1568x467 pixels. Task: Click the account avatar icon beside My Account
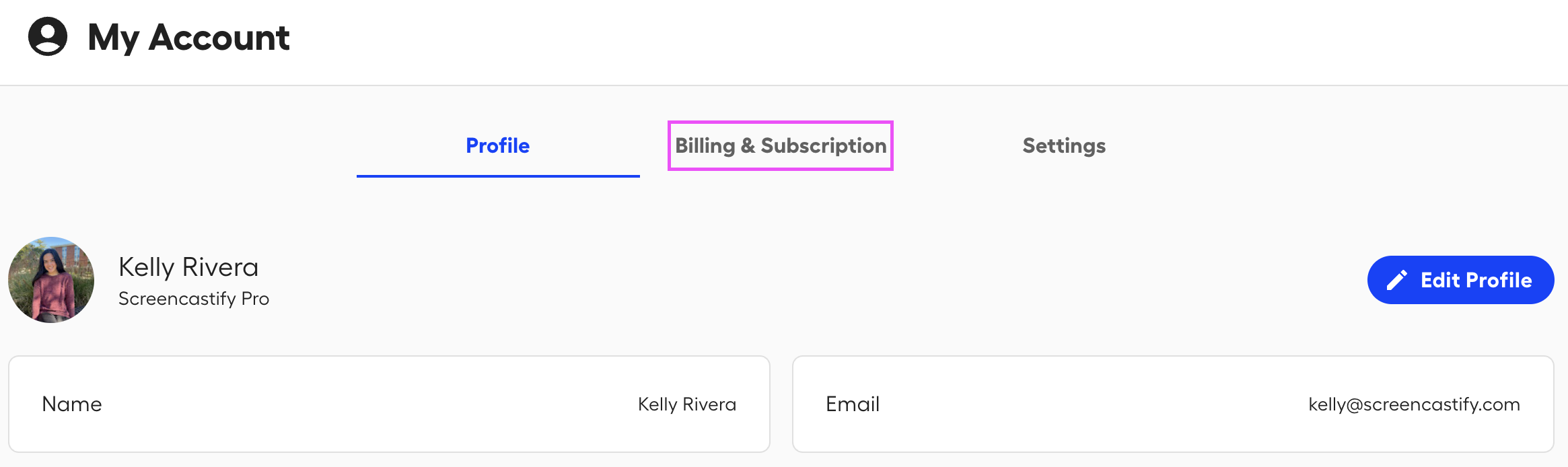[x=48, y=36]
